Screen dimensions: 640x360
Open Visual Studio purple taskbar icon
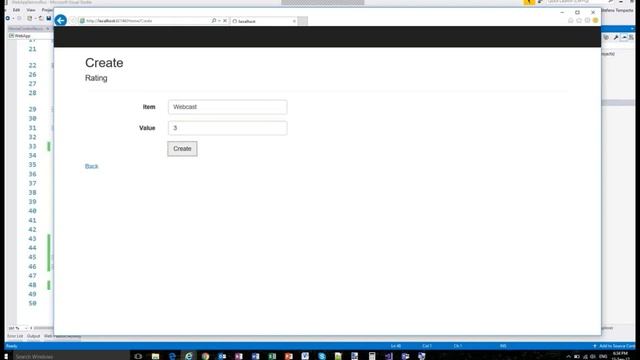[389, 356]
